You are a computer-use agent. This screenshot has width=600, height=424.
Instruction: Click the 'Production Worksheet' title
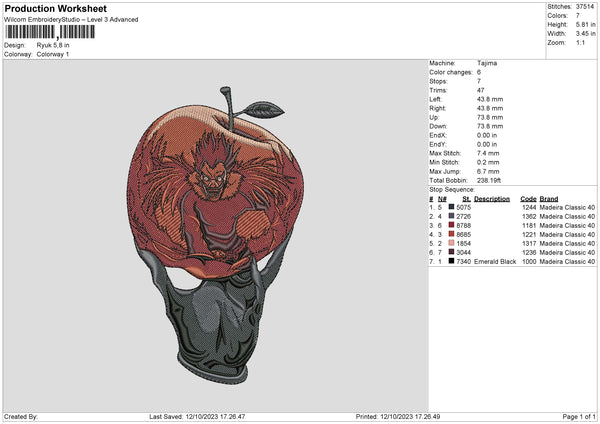point(55,8)
